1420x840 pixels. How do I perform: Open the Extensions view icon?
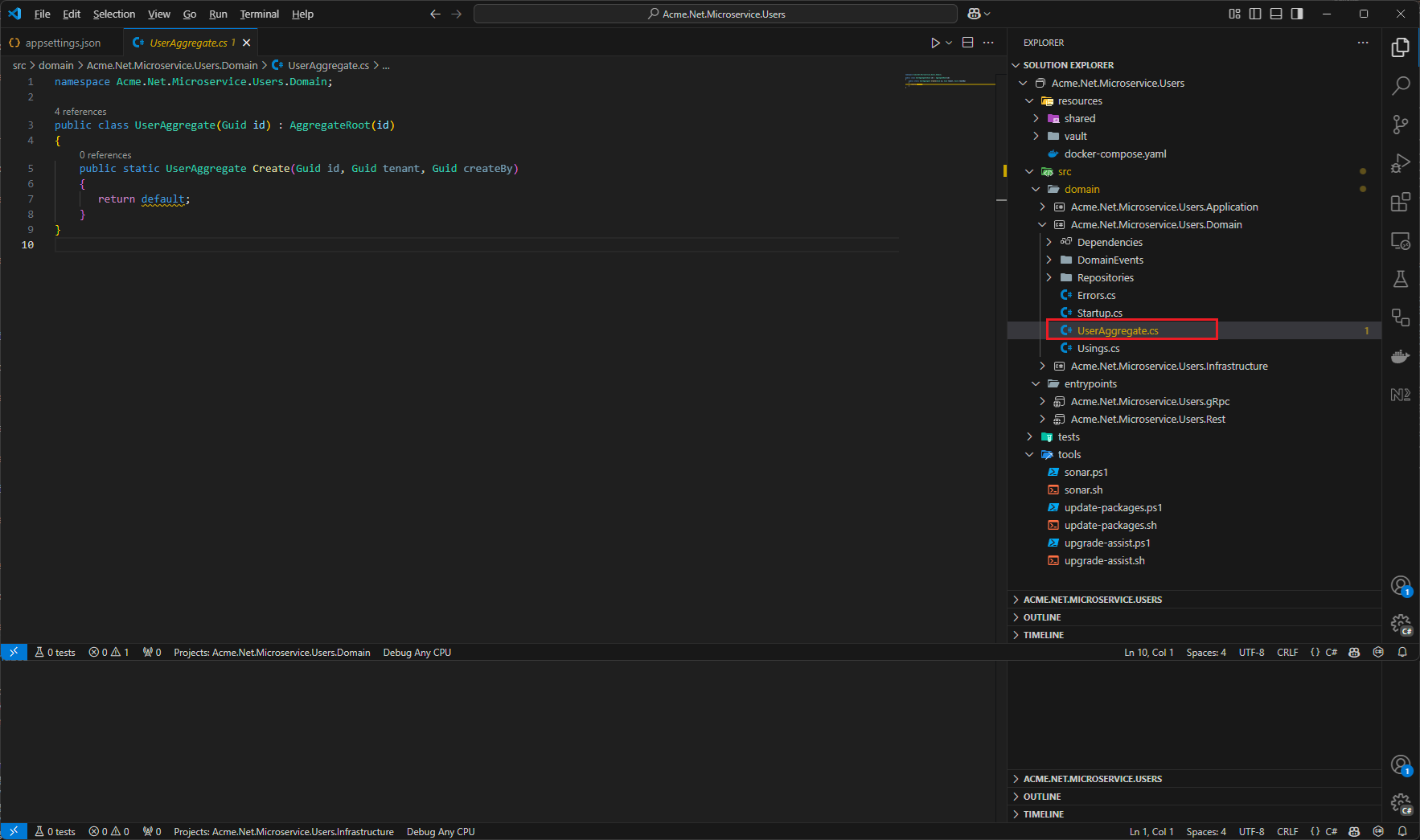(x=1400, y=202)
